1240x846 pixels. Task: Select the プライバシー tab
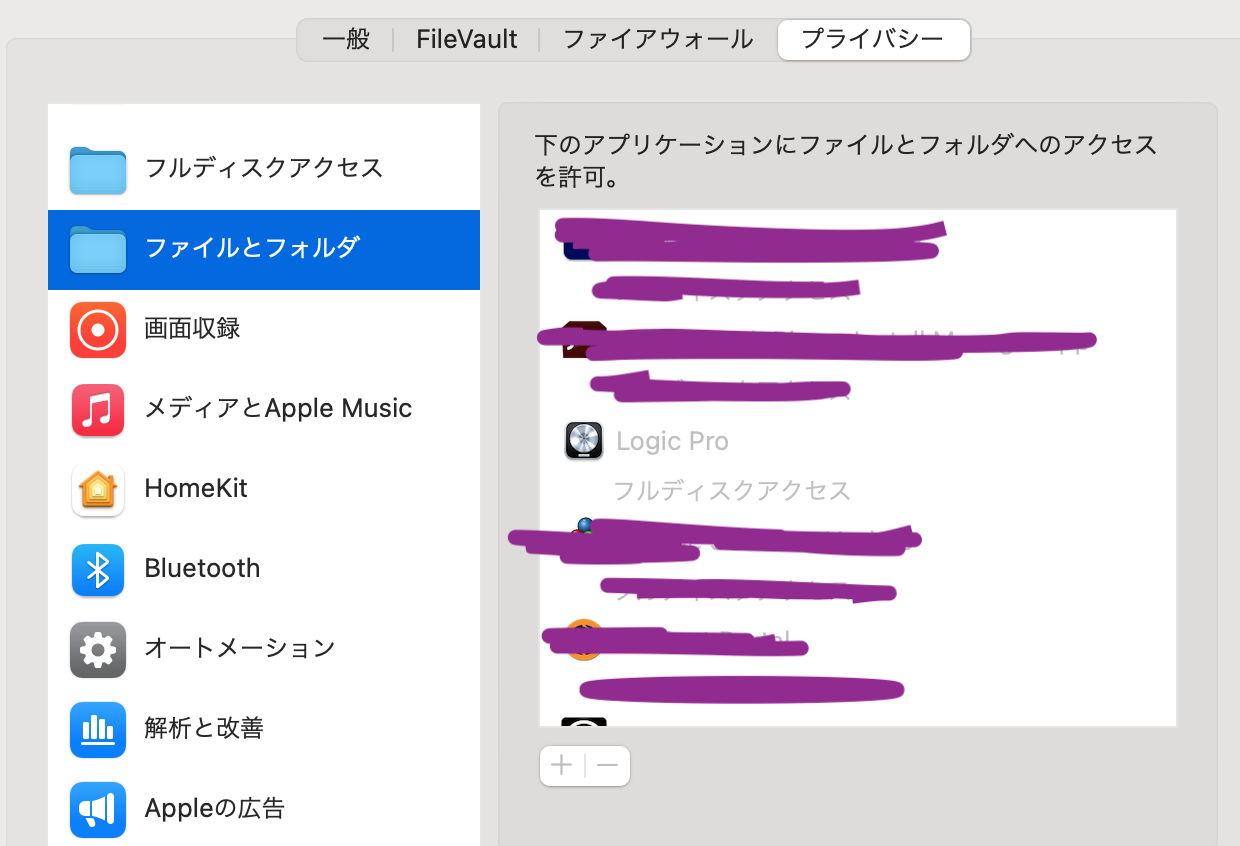pyautogui.click(x=873, y=40)
